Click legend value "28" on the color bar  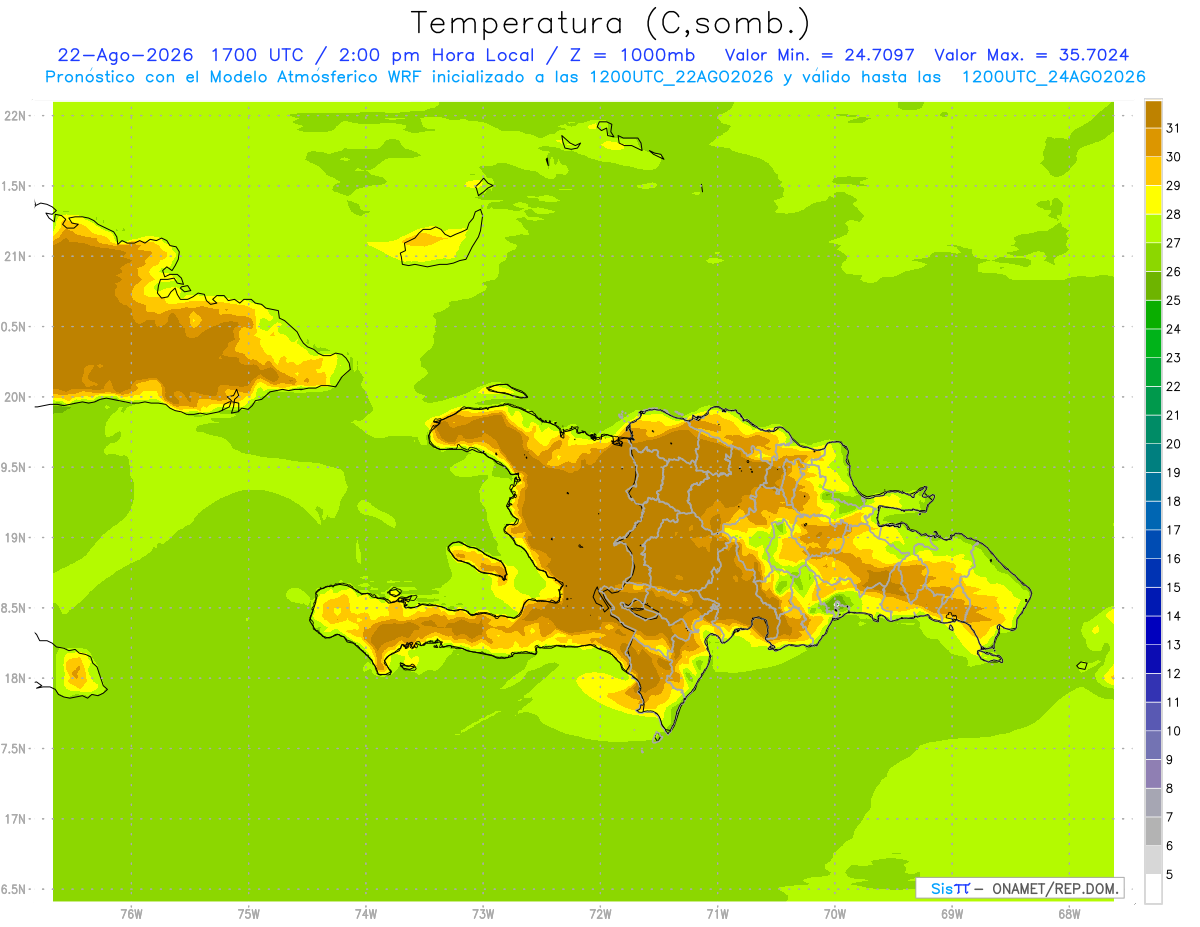pyautogui.click(x=1173, y=214)
